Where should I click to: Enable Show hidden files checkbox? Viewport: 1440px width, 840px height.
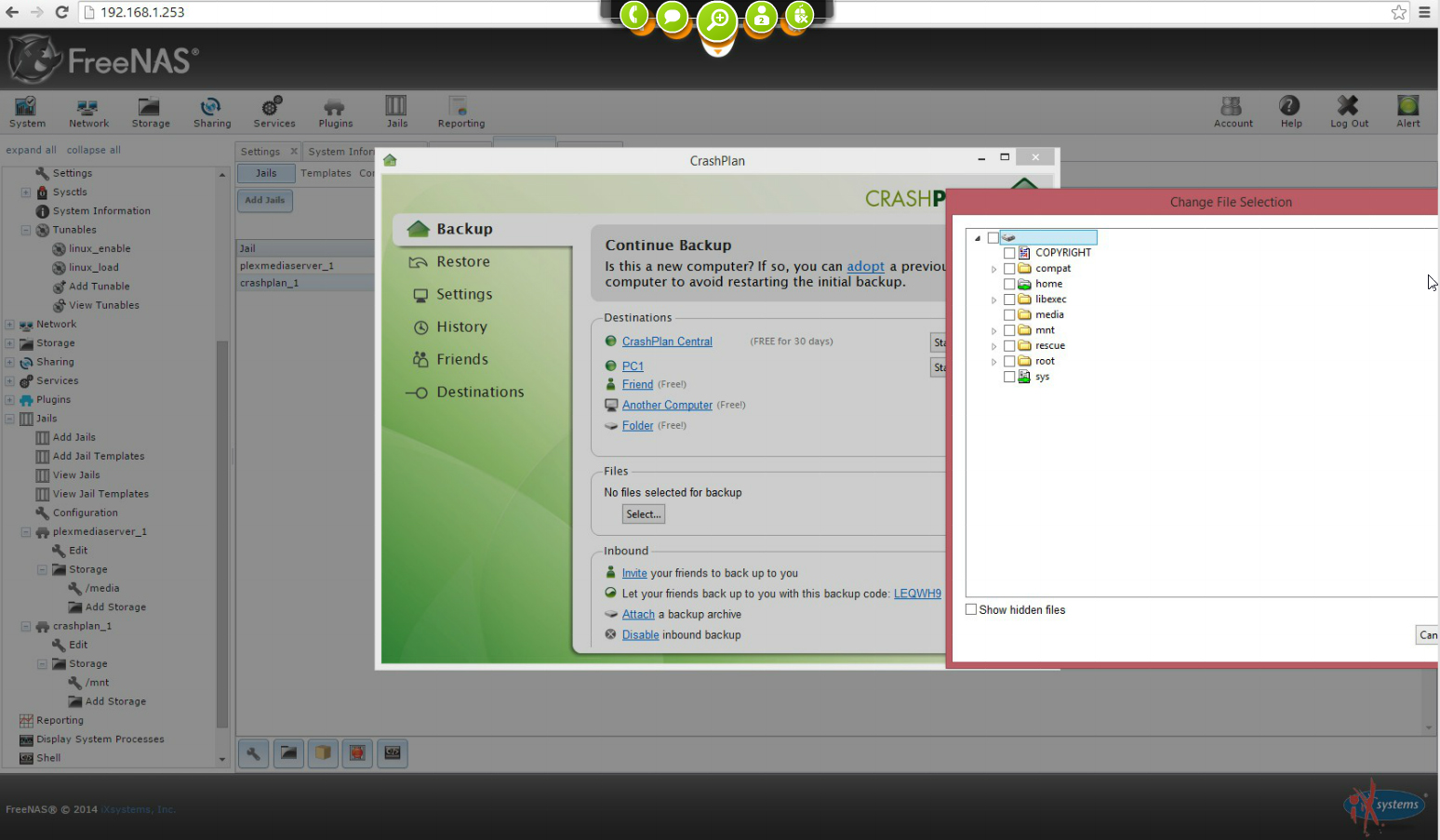click(971, 609)
